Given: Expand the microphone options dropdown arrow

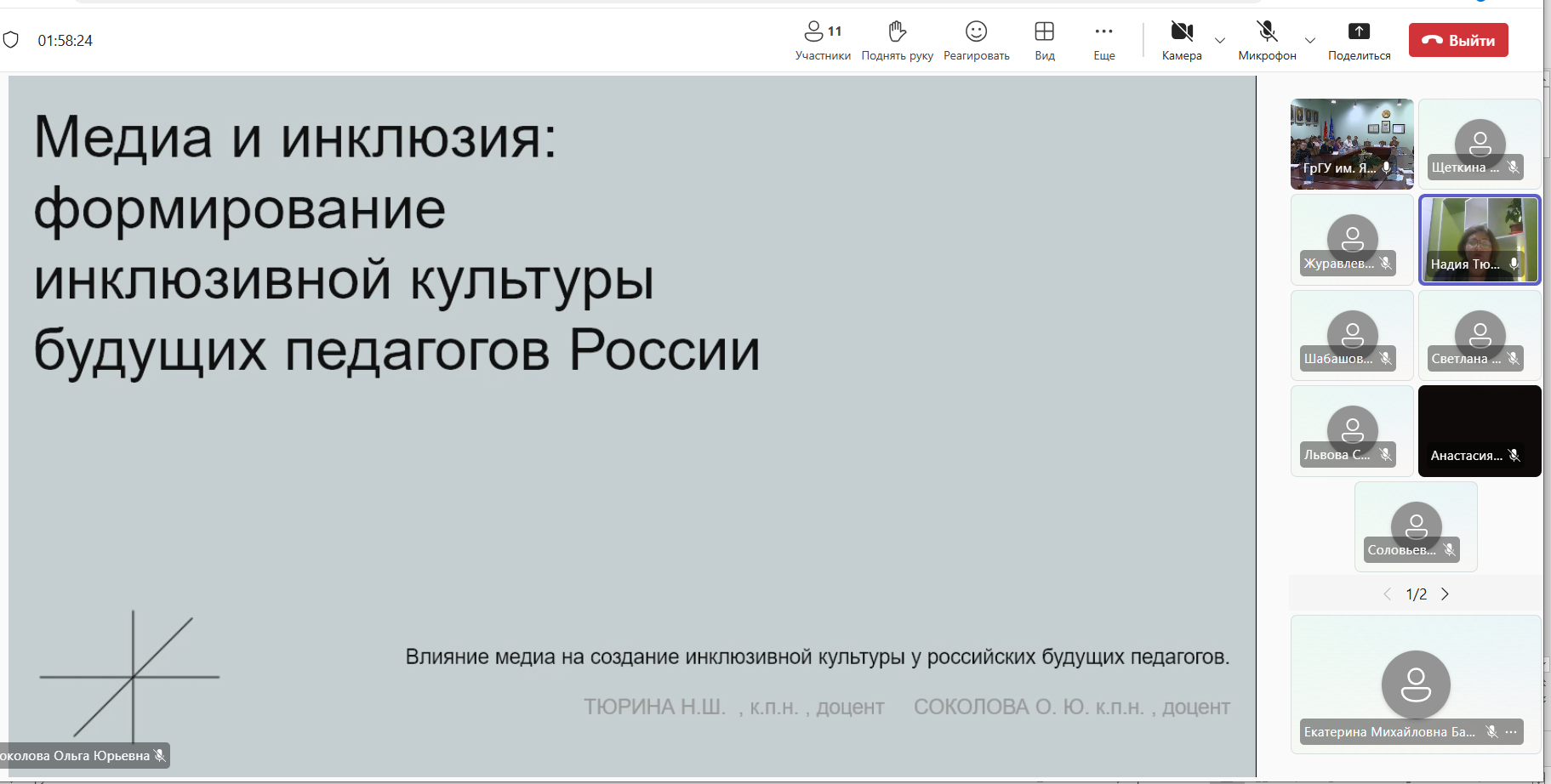Looking at the screenshot, I should click(x=1310, y=41).
